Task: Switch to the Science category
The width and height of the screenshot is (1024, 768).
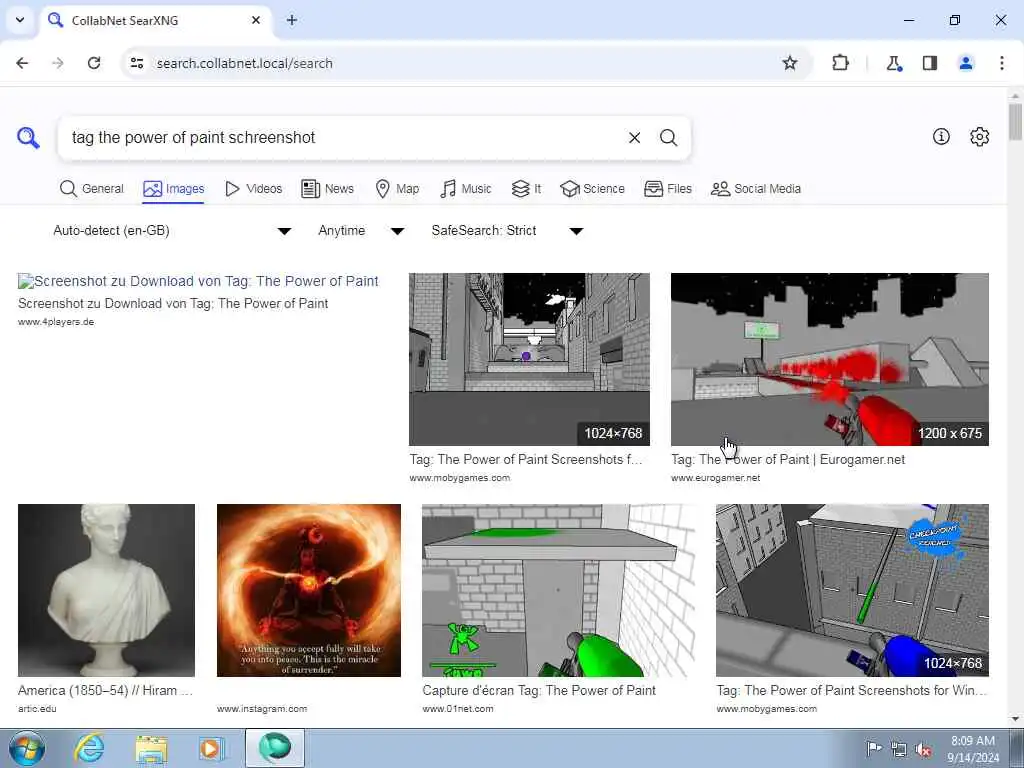Action: [592, 189]
